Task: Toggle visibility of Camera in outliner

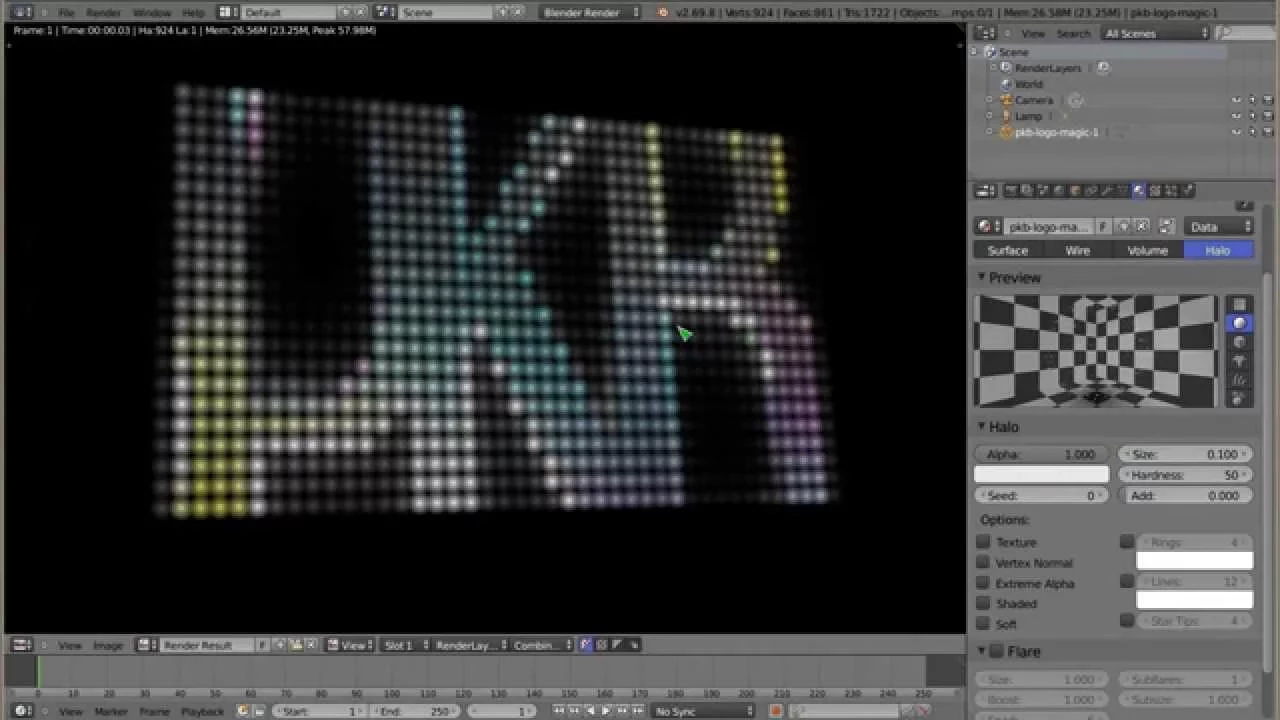Action: 1236,100
